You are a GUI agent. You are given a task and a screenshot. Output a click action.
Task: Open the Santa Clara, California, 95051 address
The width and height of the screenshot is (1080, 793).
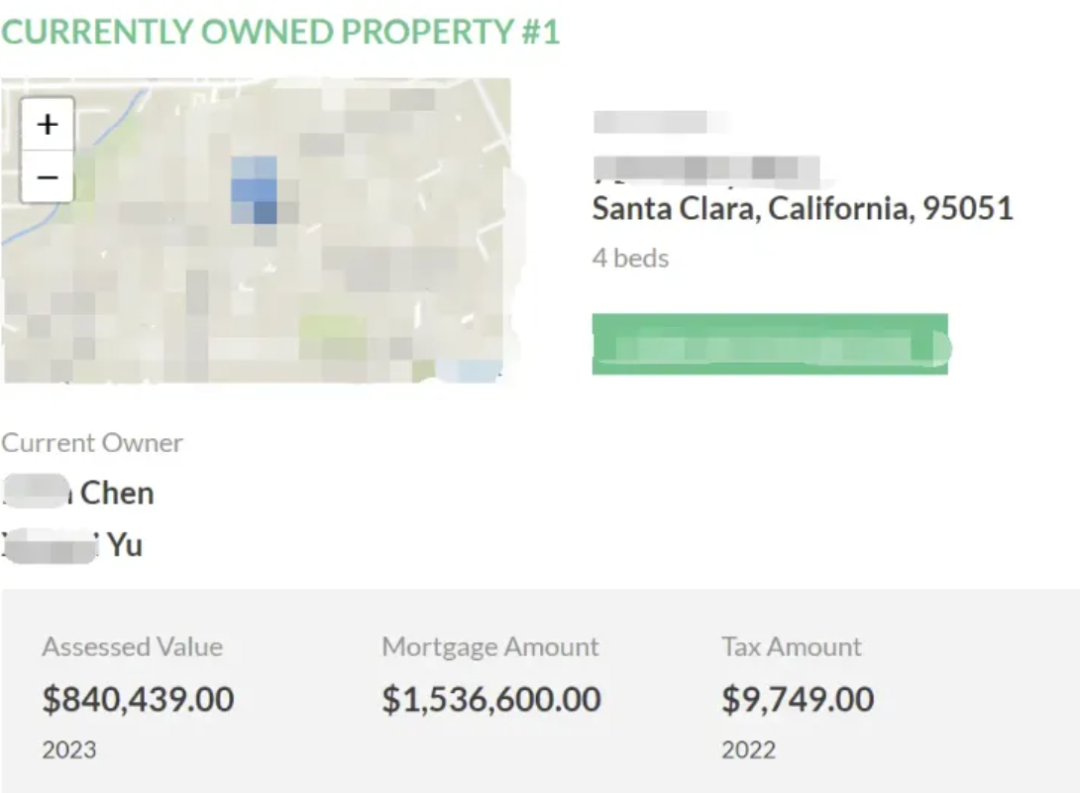(x=802, y=209)
